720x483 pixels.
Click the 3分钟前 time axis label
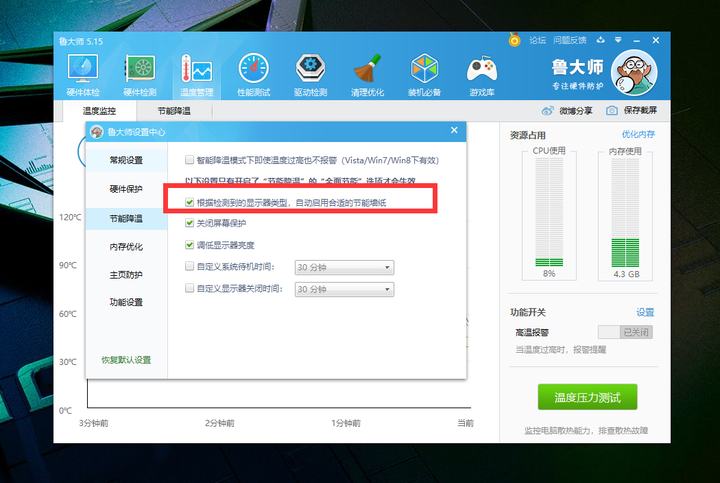pyautogui.click(x=94, y=423)
